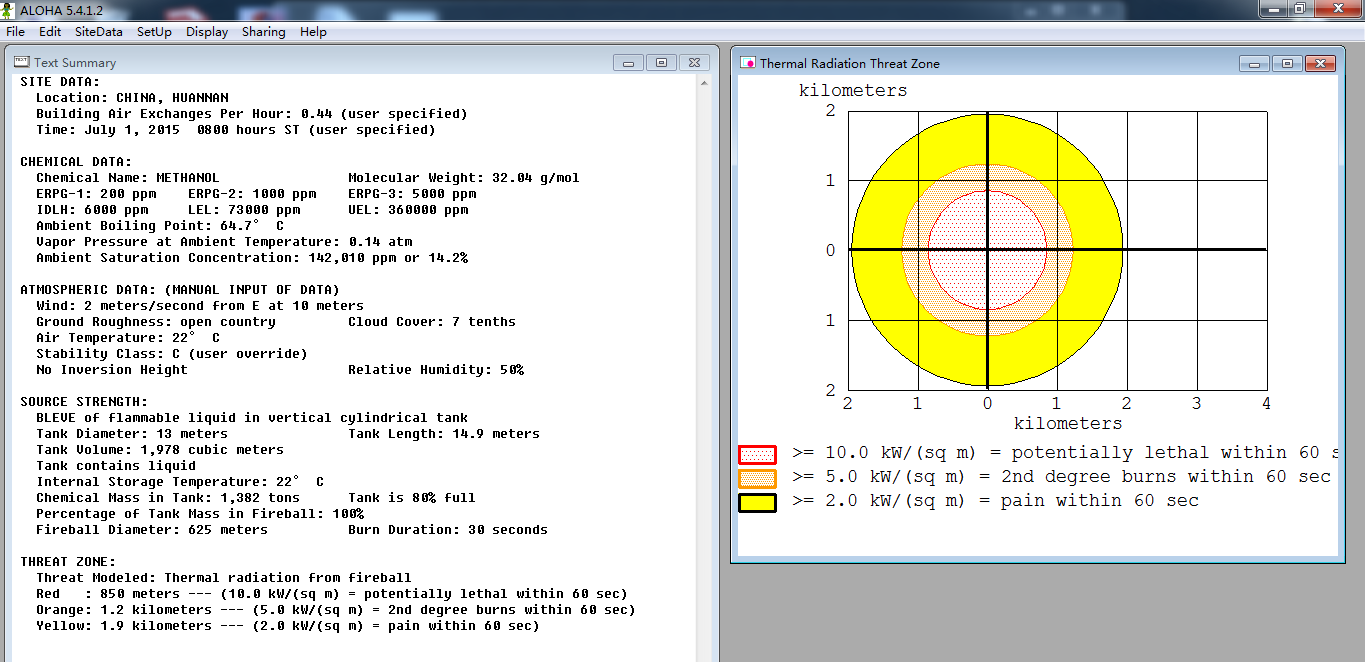Open the Edit menu
Screen dimensions: 1365x662
[50, 31]
